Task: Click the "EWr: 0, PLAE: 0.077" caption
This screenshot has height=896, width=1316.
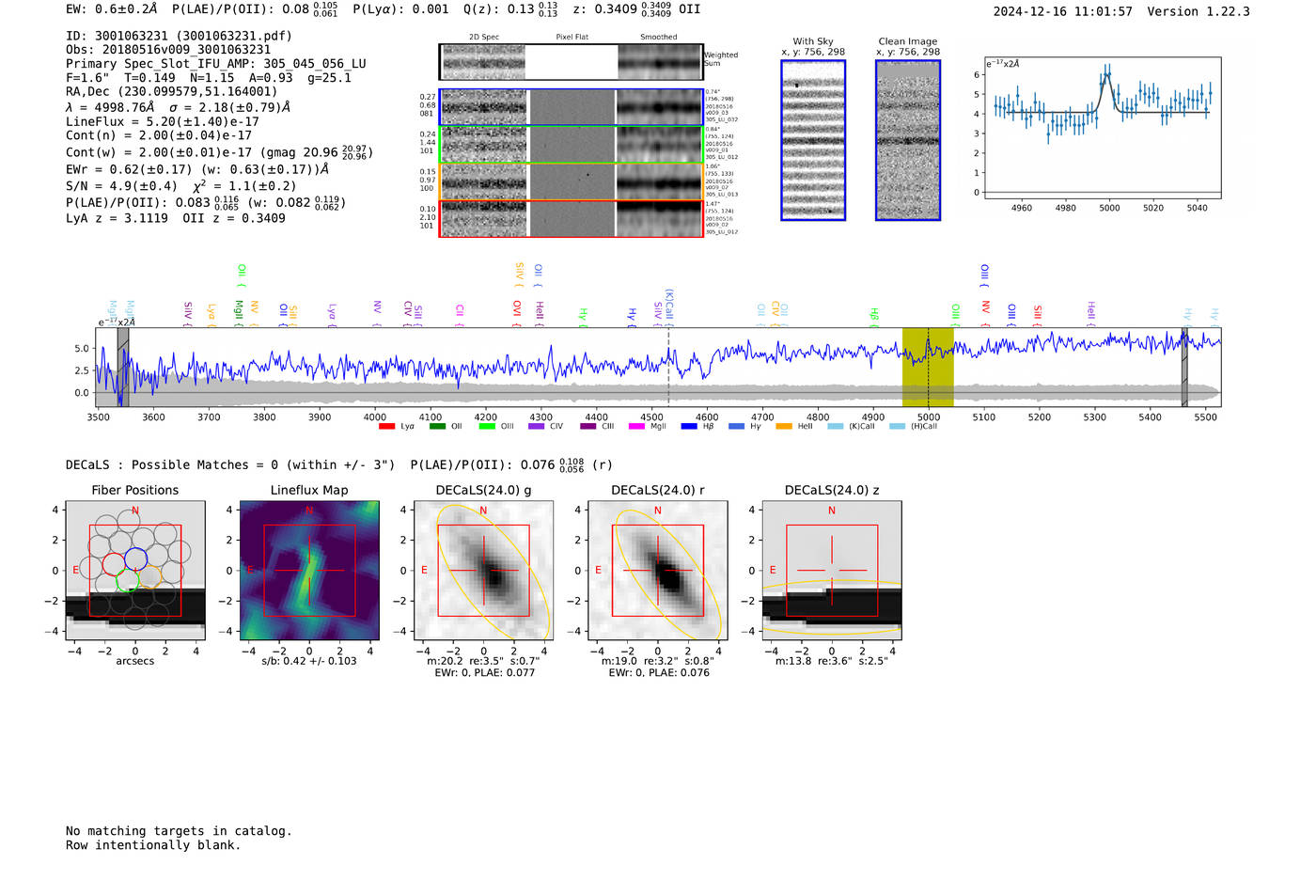Action: click(x=483, y=673)
